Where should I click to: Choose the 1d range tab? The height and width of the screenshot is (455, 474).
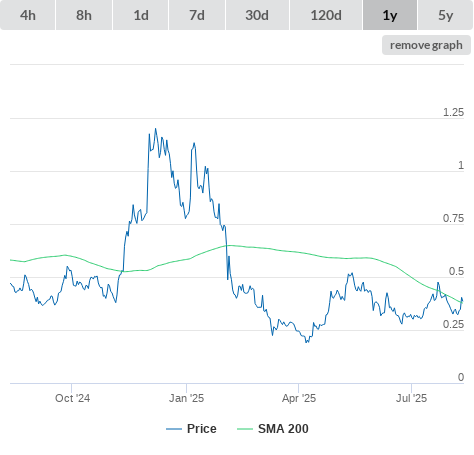tap(141, 15)
